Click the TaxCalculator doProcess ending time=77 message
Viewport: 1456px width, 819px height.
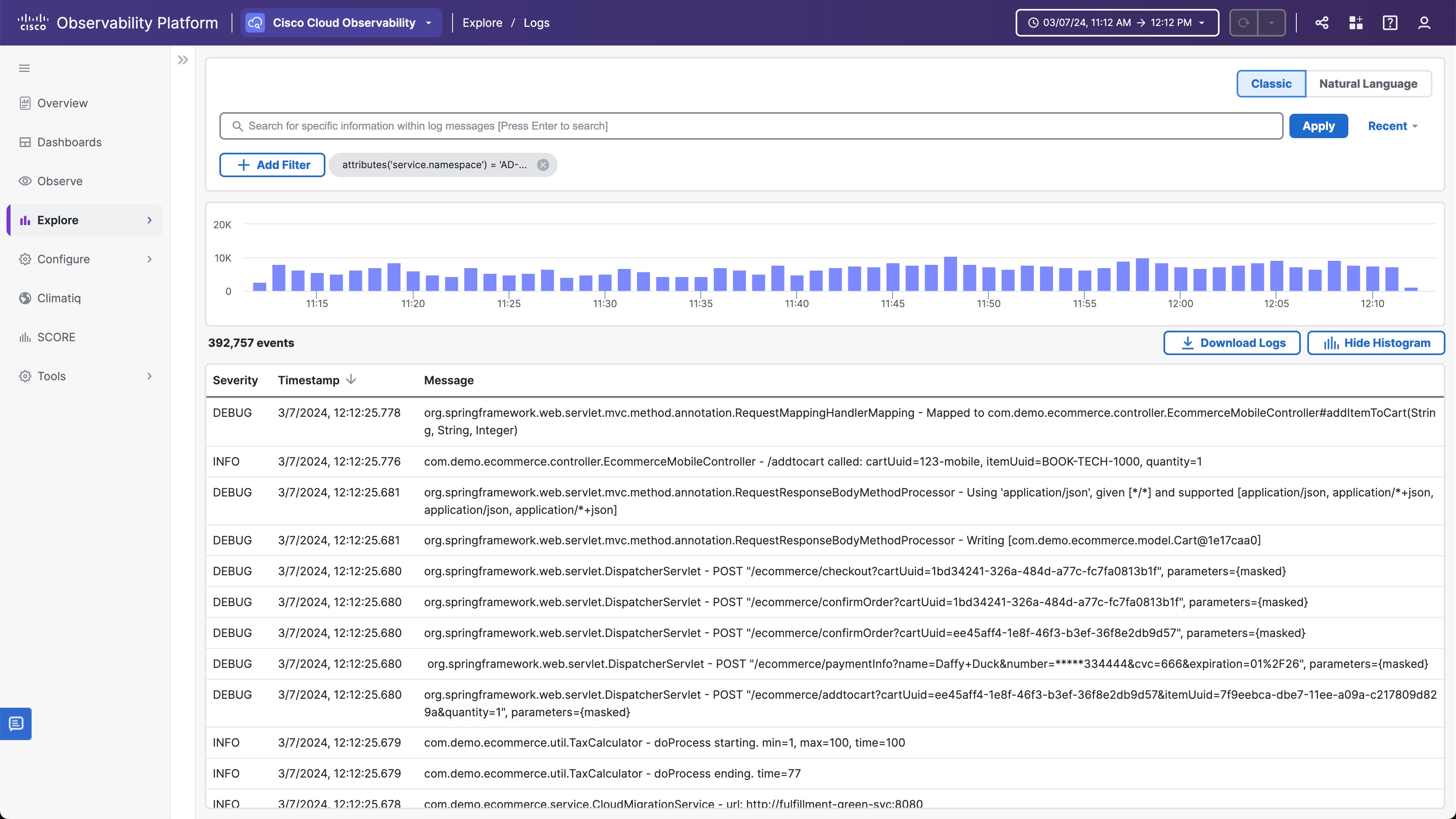pos(612,773)
